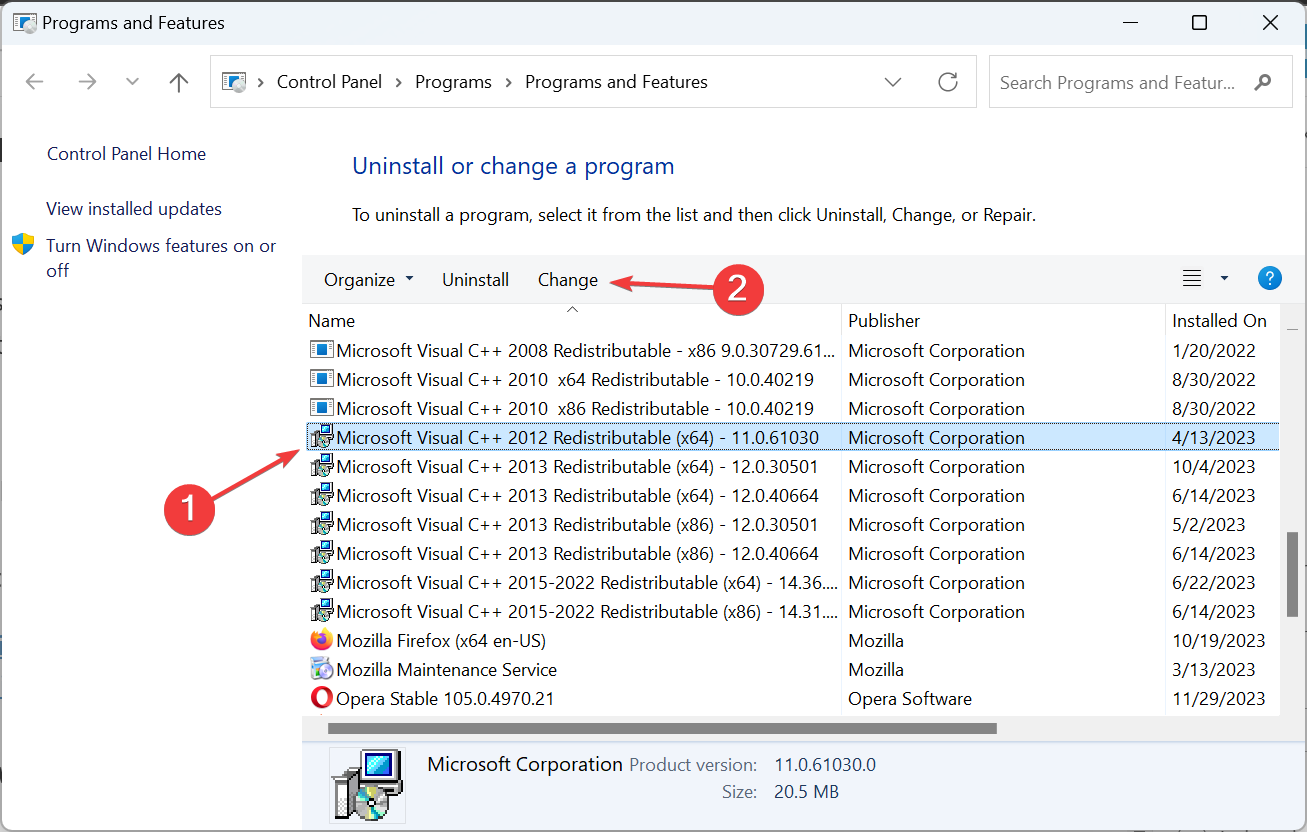Click the Uninstall toolbar button
Screen dimensions: 1307x832
tap(476, 280)
